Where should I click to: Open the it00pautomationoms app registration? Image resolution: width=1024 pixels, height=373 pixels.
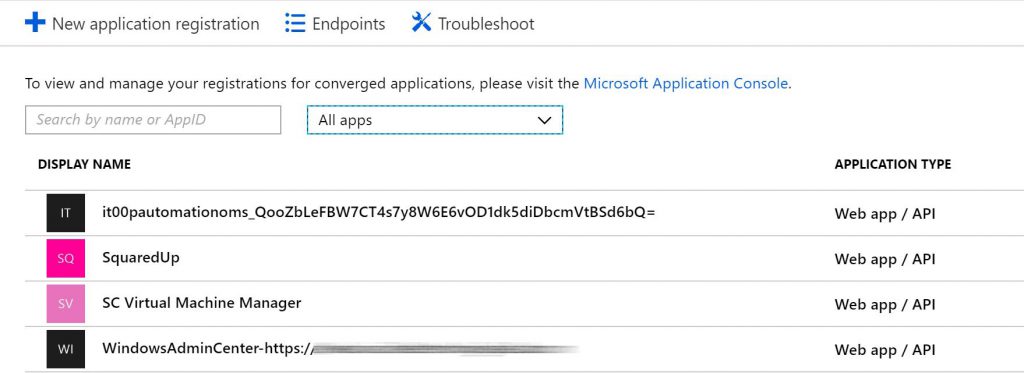click(512, 213)
